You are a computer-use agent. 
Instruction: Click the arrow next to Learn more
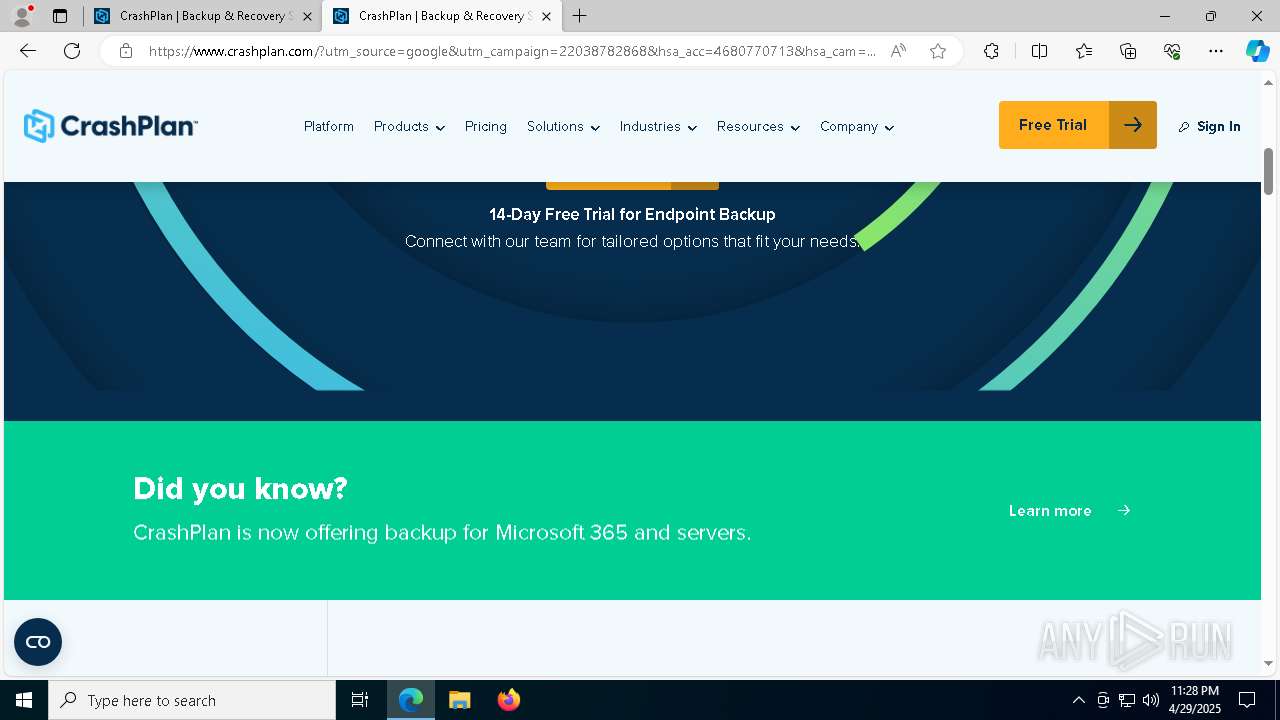1124,510
